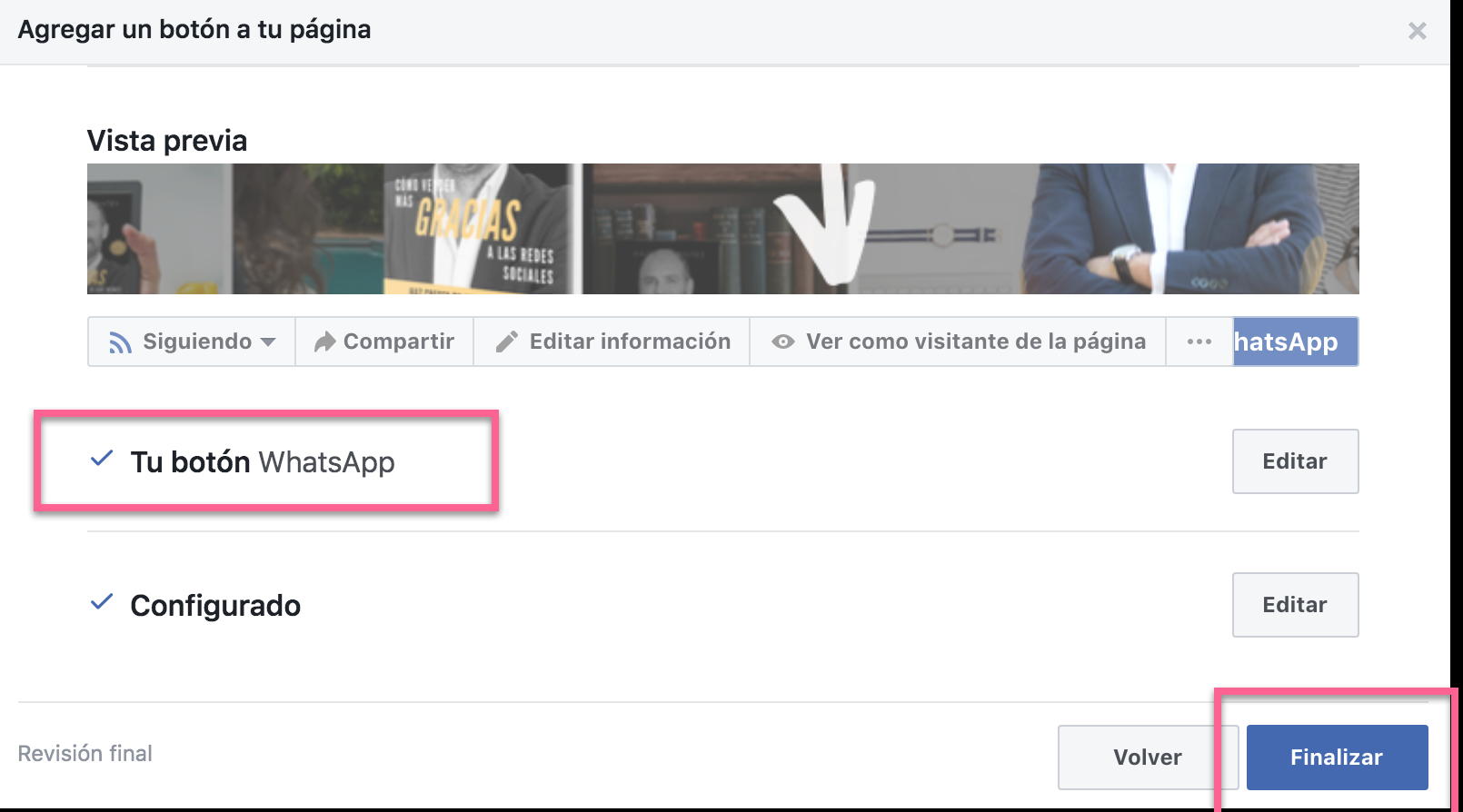1463x812 pixels.
Task: Click the checkmark next to Tu botón WhatsApp
Action: pos(102,459)
